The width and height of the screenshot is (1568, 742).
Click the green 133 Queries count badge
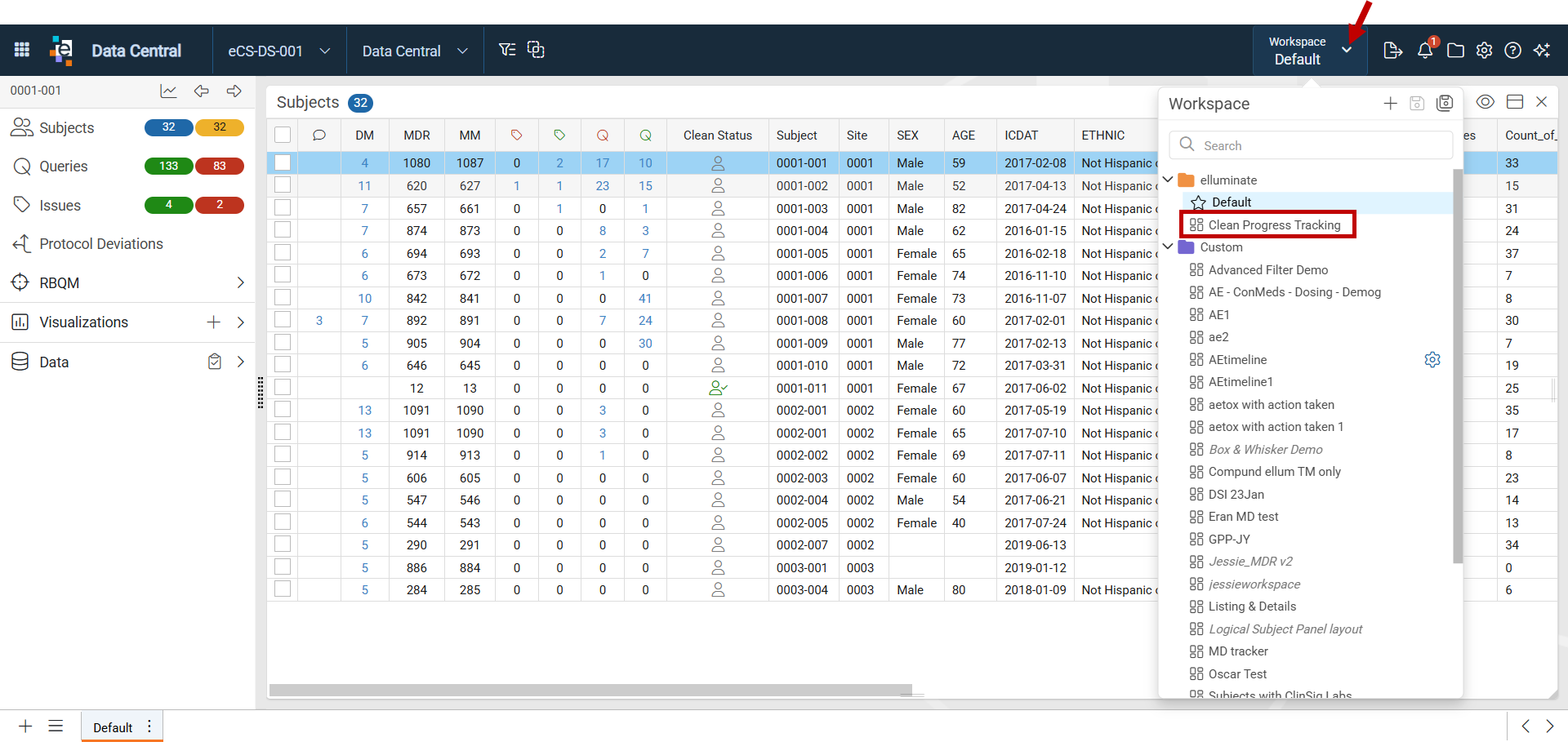click(168, 166)
